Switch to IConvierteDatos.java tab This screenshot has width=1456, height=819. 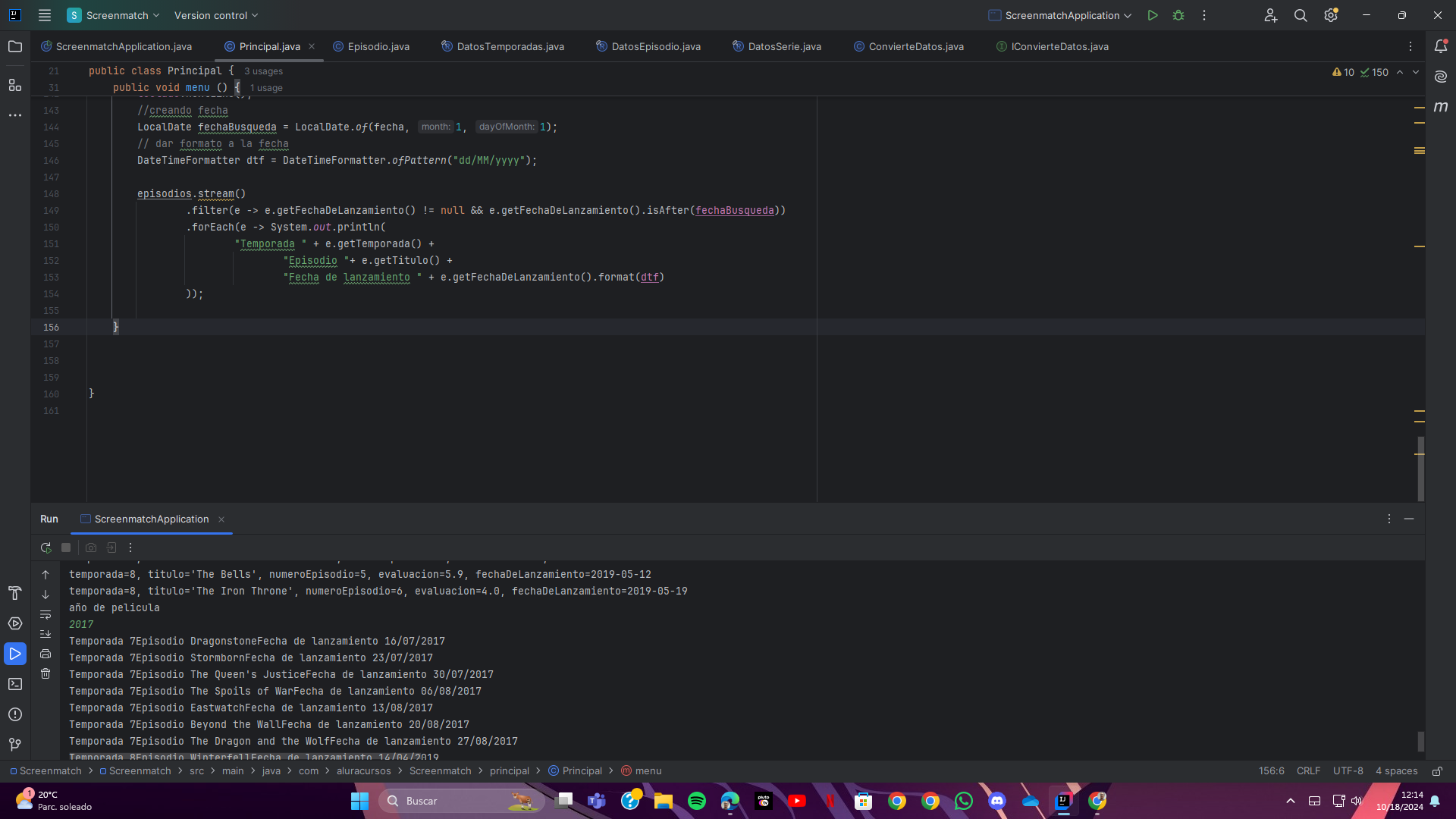(x=1053, y=46)
